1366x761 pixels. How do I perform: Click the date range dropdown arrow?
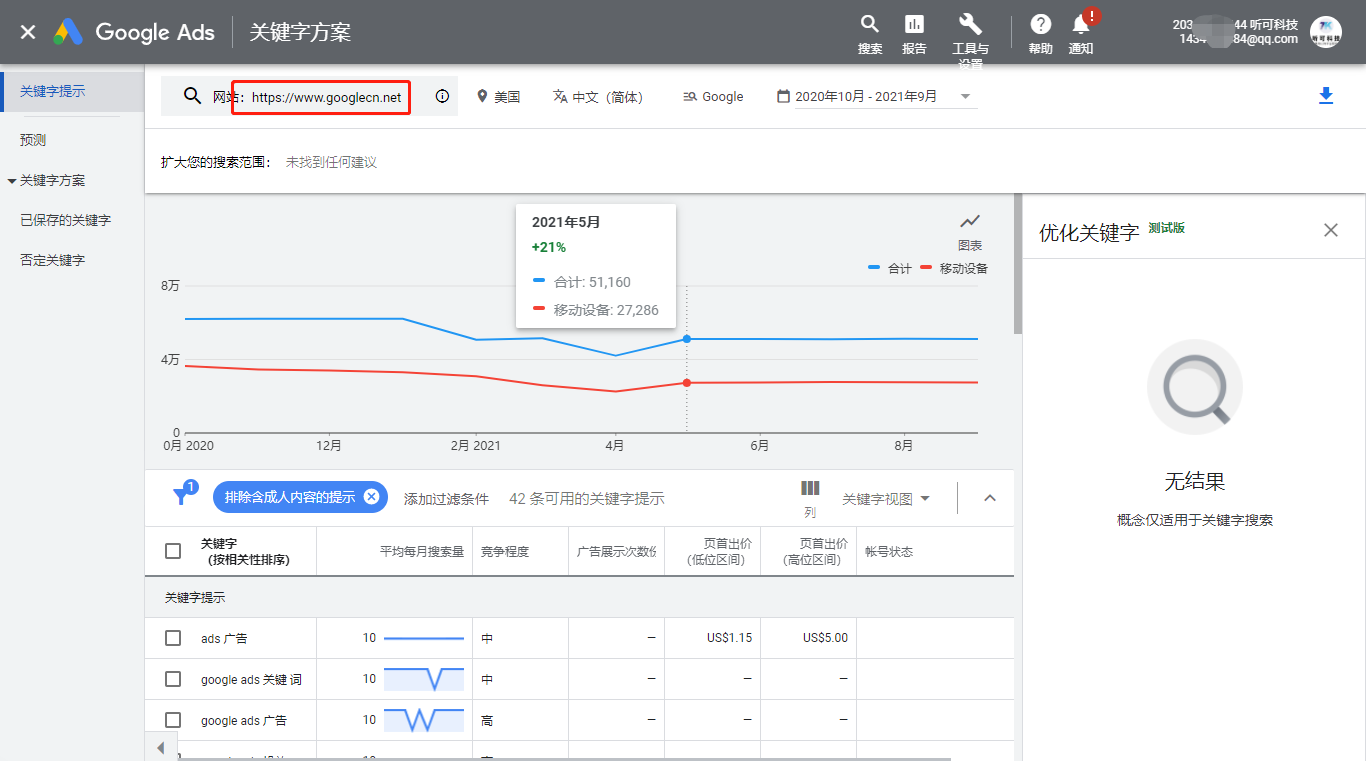coord(965,97)
